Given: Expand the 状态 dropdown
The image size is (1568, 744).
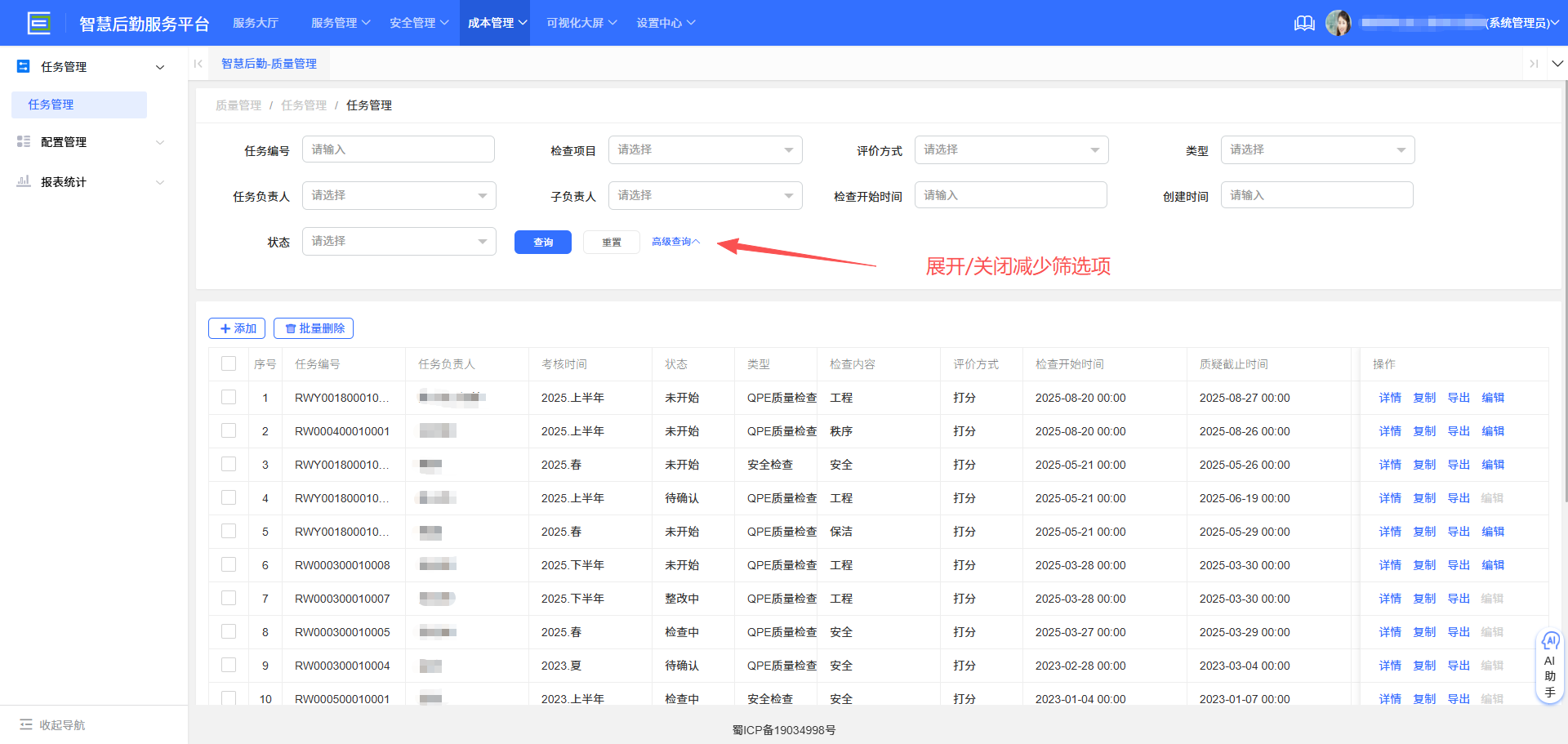Looking at the screenshot, I should 399,241.
